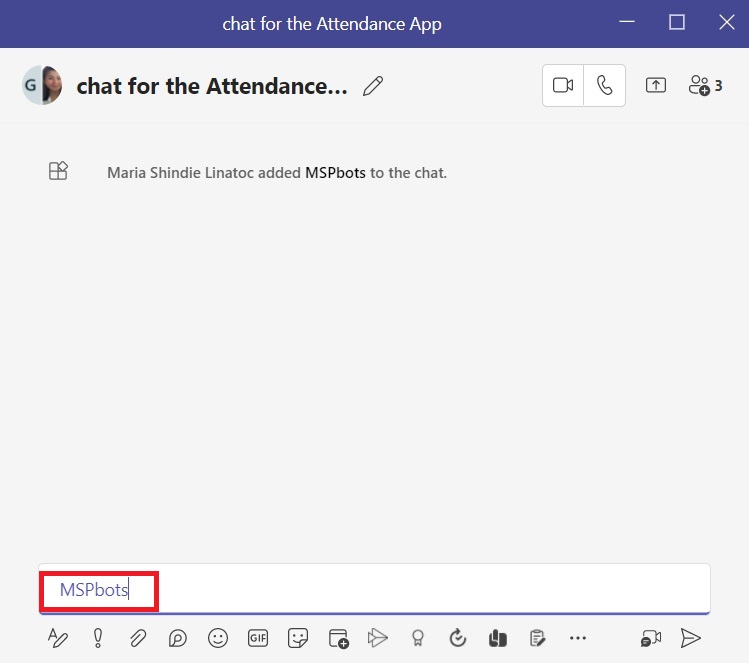Start a video call

tap(563, 86)
